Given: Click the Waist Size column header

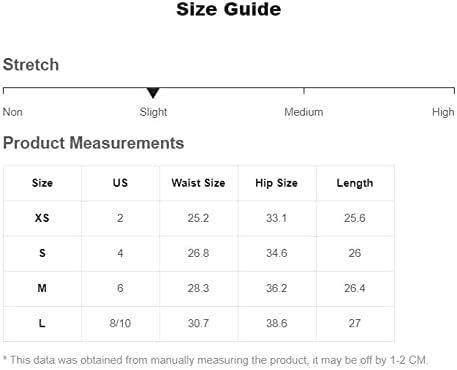Looking at the screenshot, I should pyautogui.click(x=198, y=183).
